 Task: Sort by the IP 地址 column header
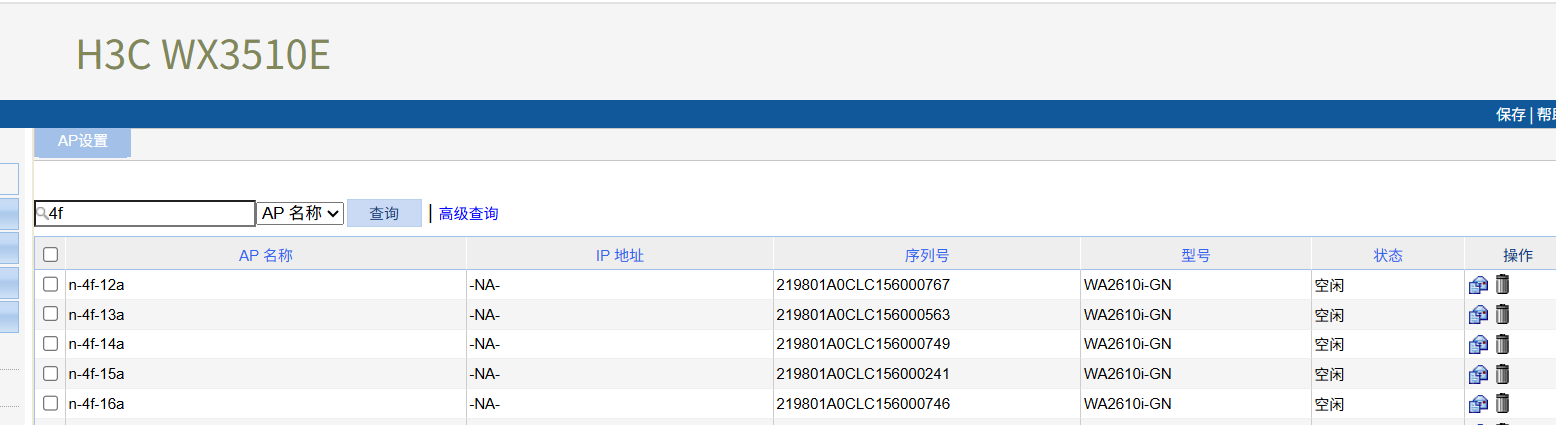(x=620, y=255)
